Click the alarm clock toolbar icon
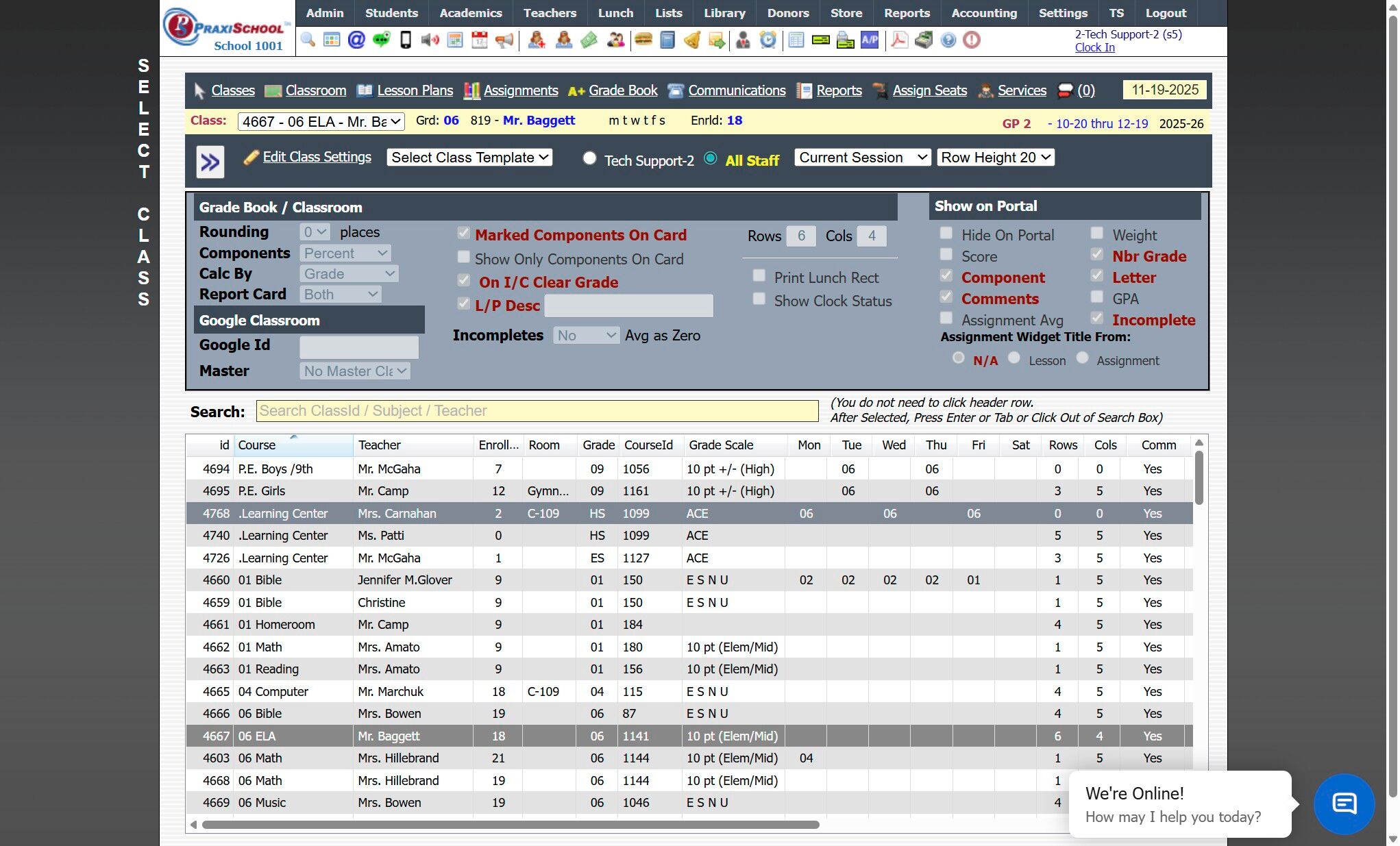The image size is (1400, 846). point(768,40)
